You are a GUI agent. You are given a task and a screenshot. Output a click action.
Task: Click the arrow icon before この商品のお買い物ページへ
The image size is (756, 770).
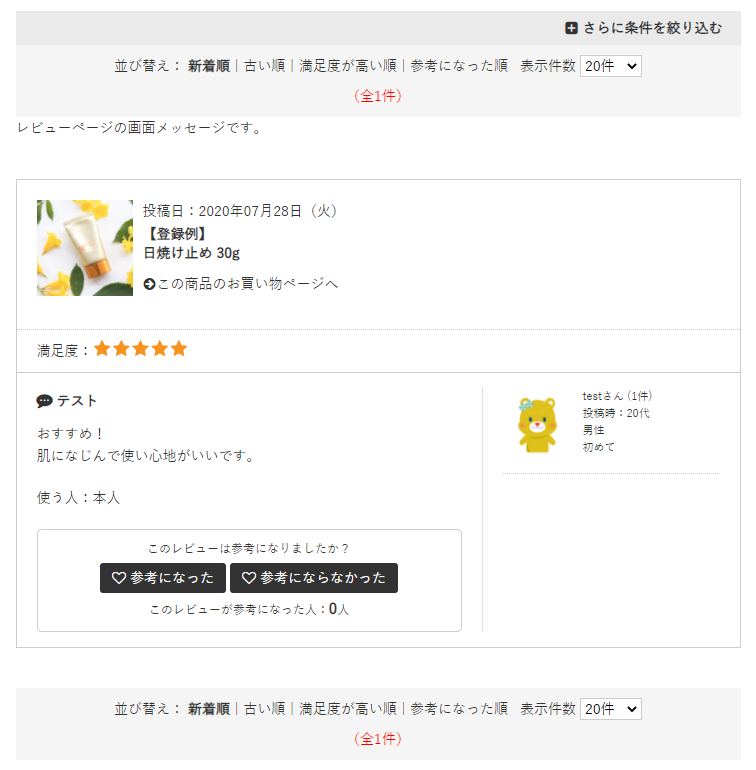(150, 284)
